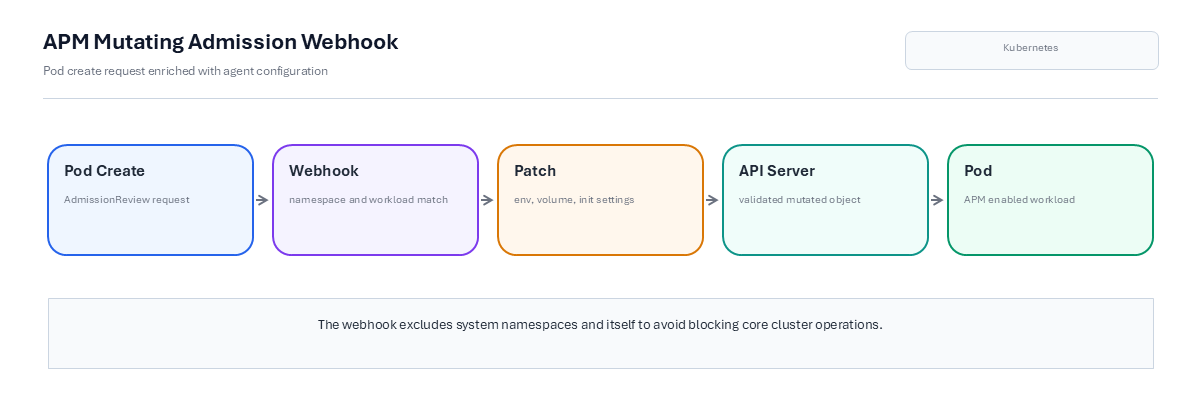Click the 'API Server' heading label

777,171
